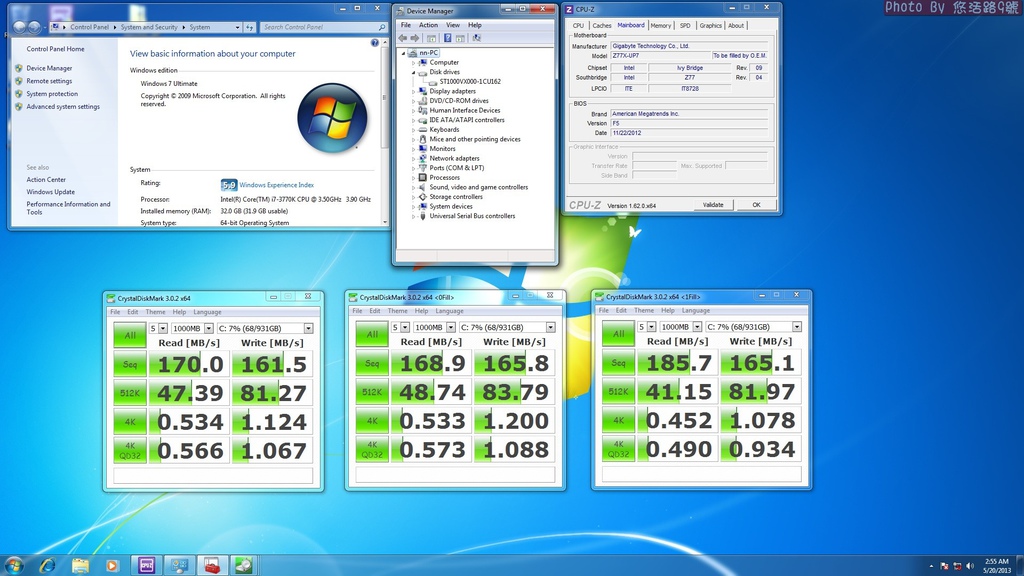Switch to the CPU-Z taskbar button

[146, 566]
